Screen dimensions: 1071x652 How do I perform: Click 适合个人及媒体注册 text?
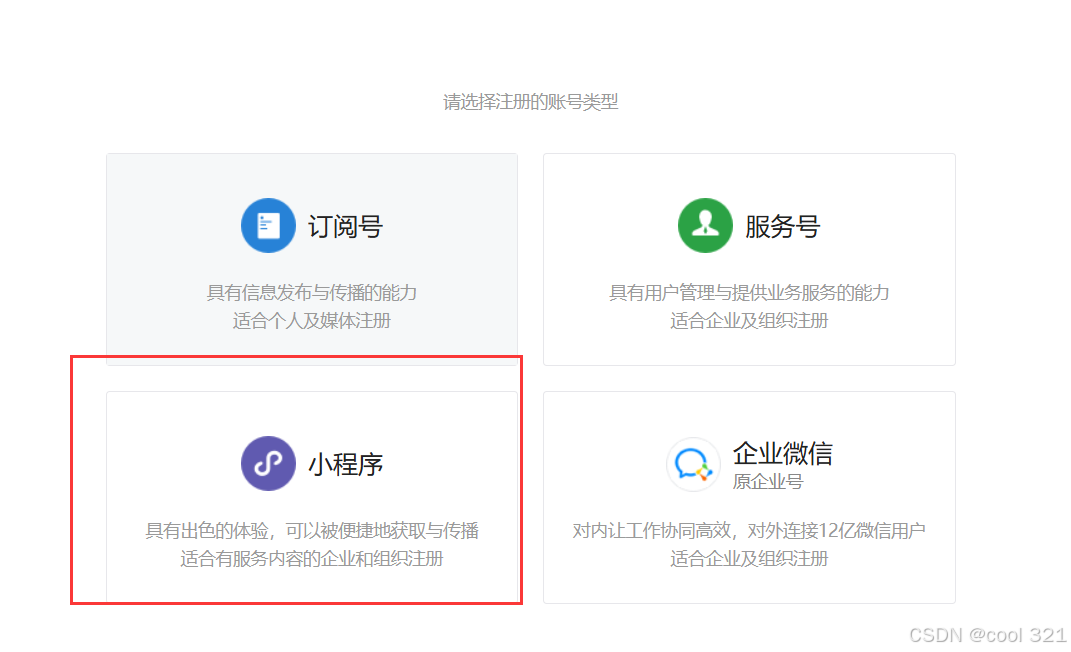click(x=311, y=321)
